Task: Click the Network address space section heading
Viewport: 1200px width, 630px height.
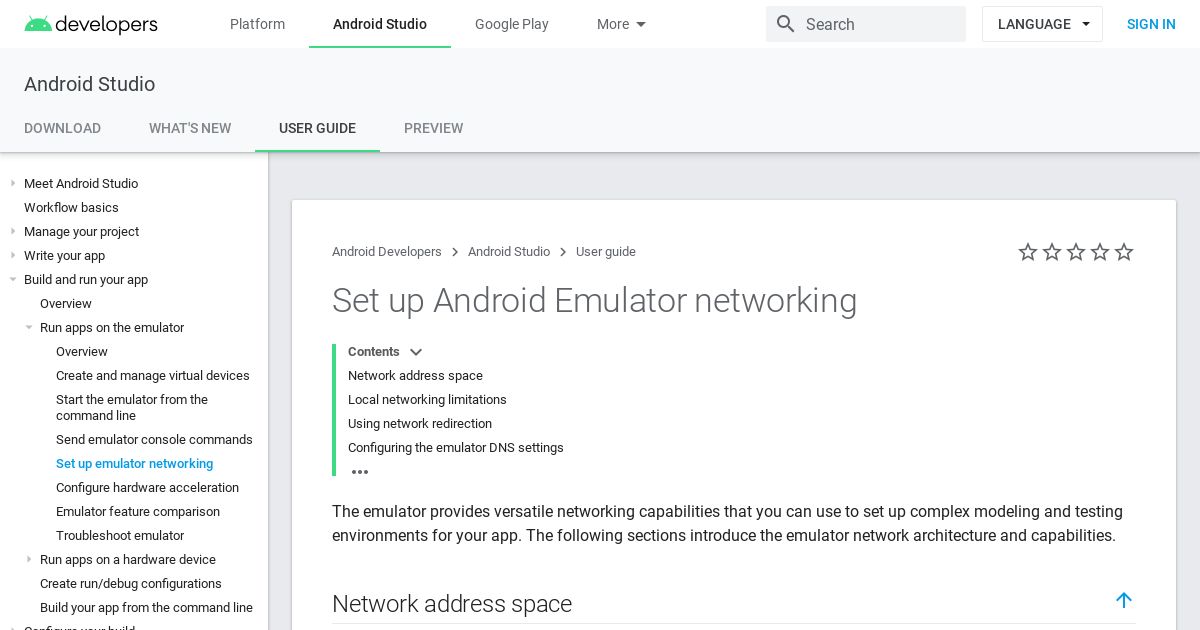Action: 452,604
